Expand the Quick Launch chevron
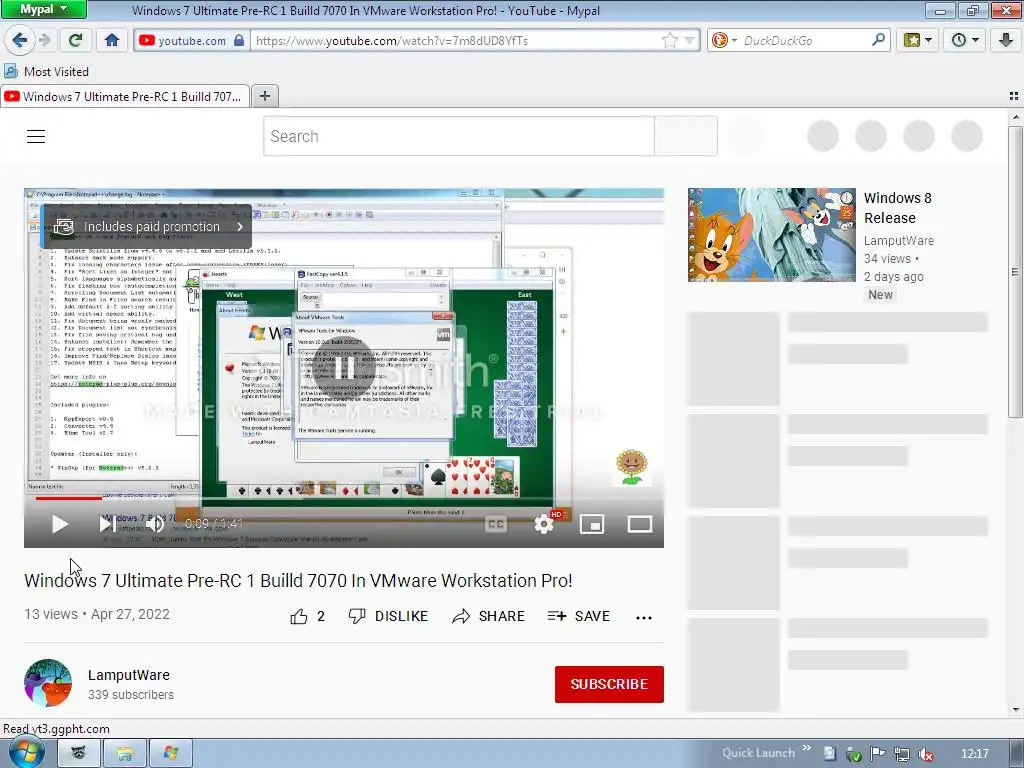 point(807,748)
